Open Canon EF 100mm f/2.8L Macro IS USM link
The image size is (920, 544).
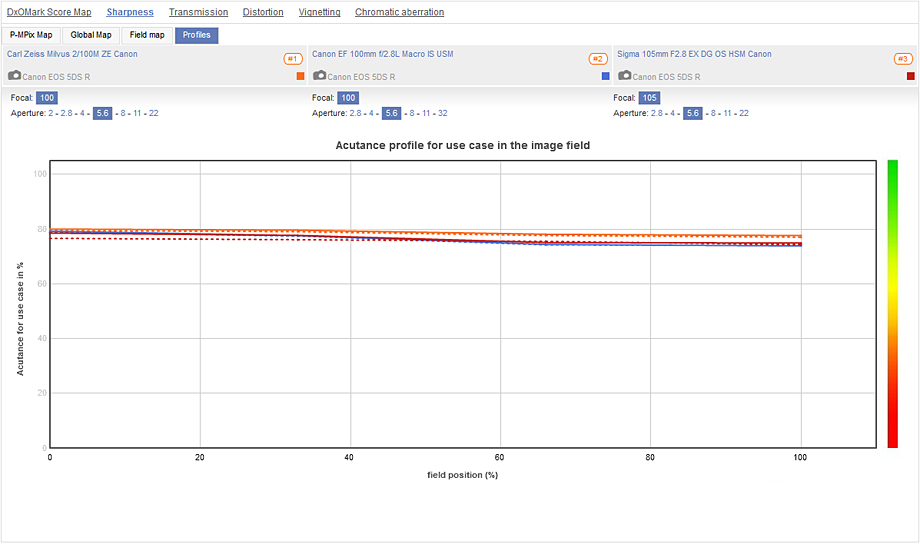pos(383,54)
